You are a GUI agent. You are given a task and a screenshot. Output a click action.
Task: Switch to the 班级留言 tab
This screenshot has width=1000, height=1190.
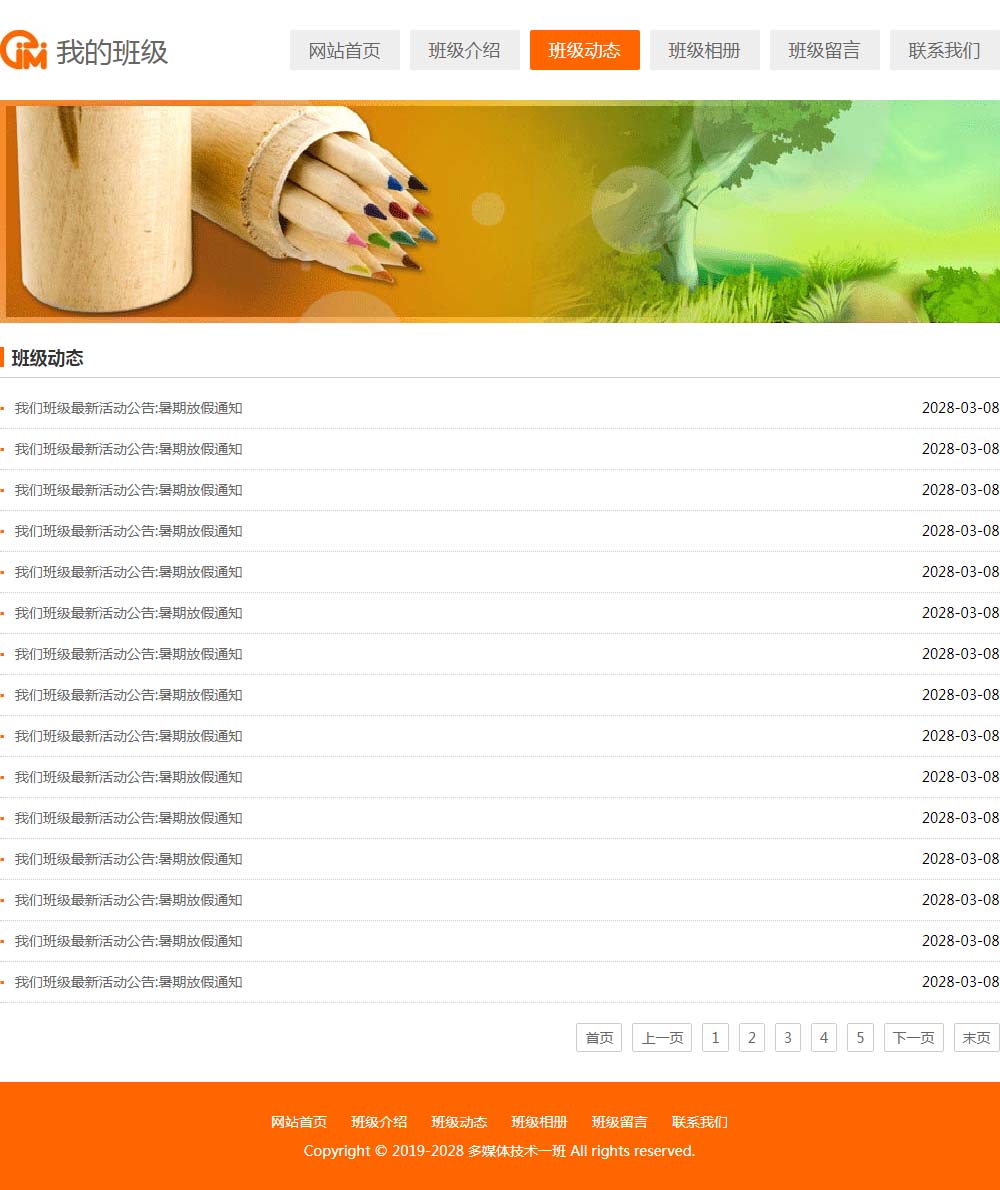pos(824,50)
